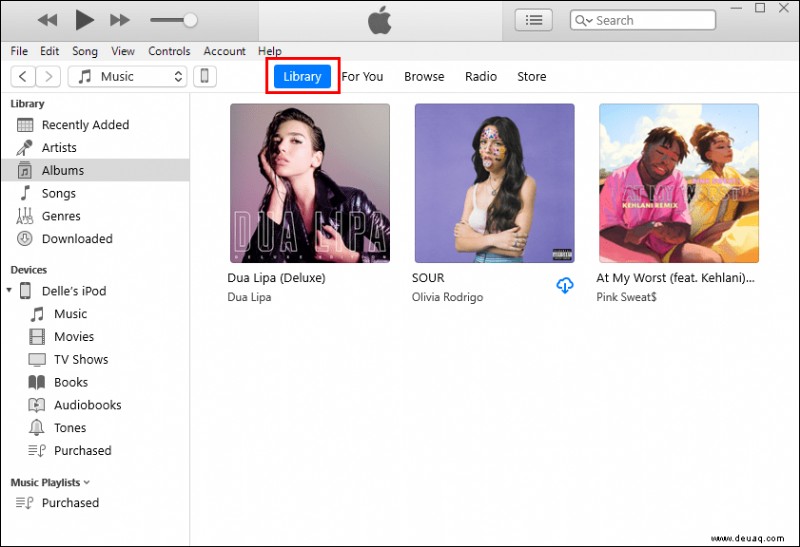Skip ahead with the fast-forward button
The height and width of the screenshot is (547, 800).
120,20
